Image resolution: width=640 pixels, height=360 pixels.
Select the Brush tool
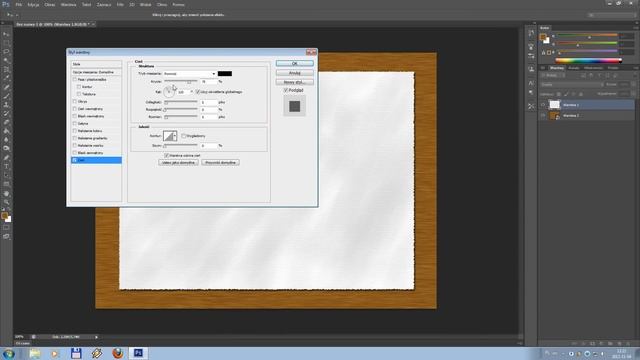pyautogui.click(x=6, y=96)
